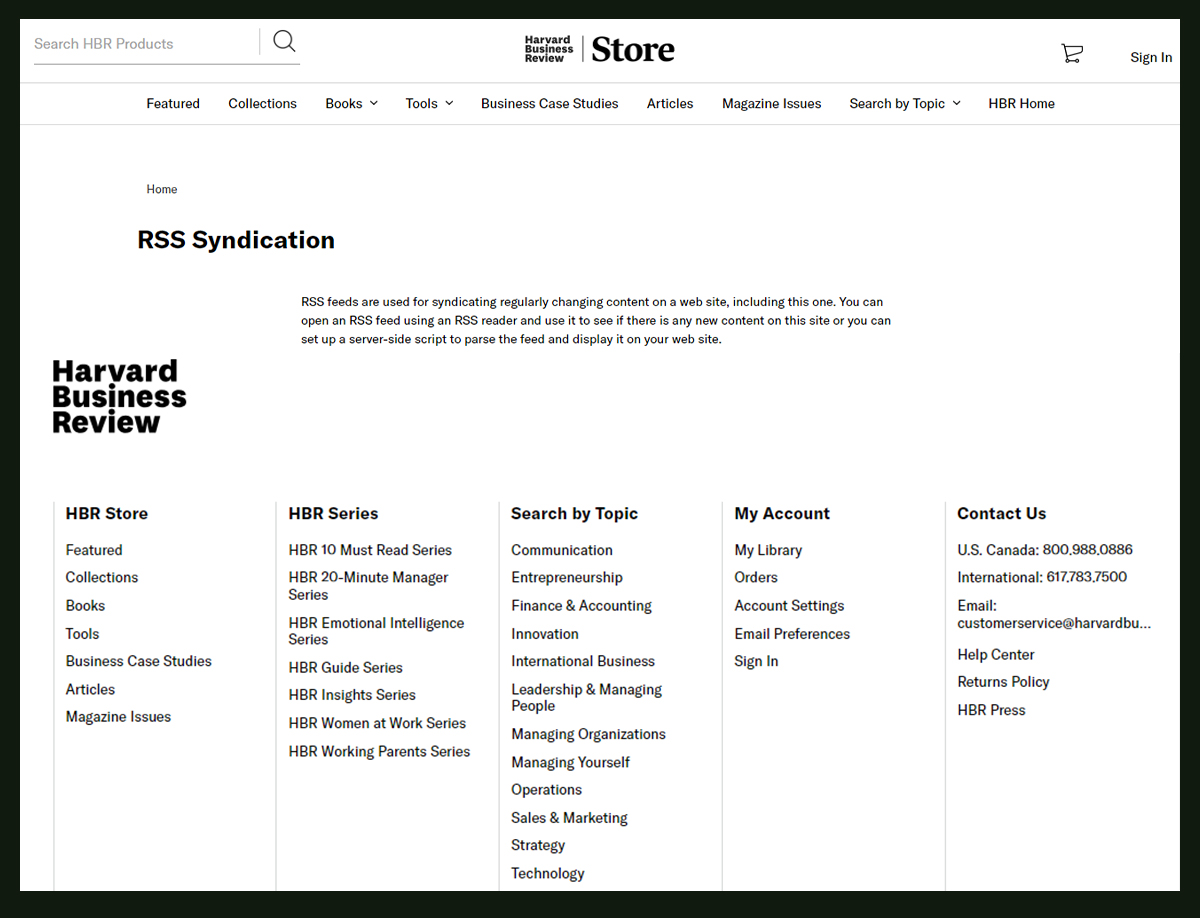Visit the HBR 10 Must Read Series link
Image resolution: width=1200 pixels, height=918 pixels.
(x=370, y=549)
